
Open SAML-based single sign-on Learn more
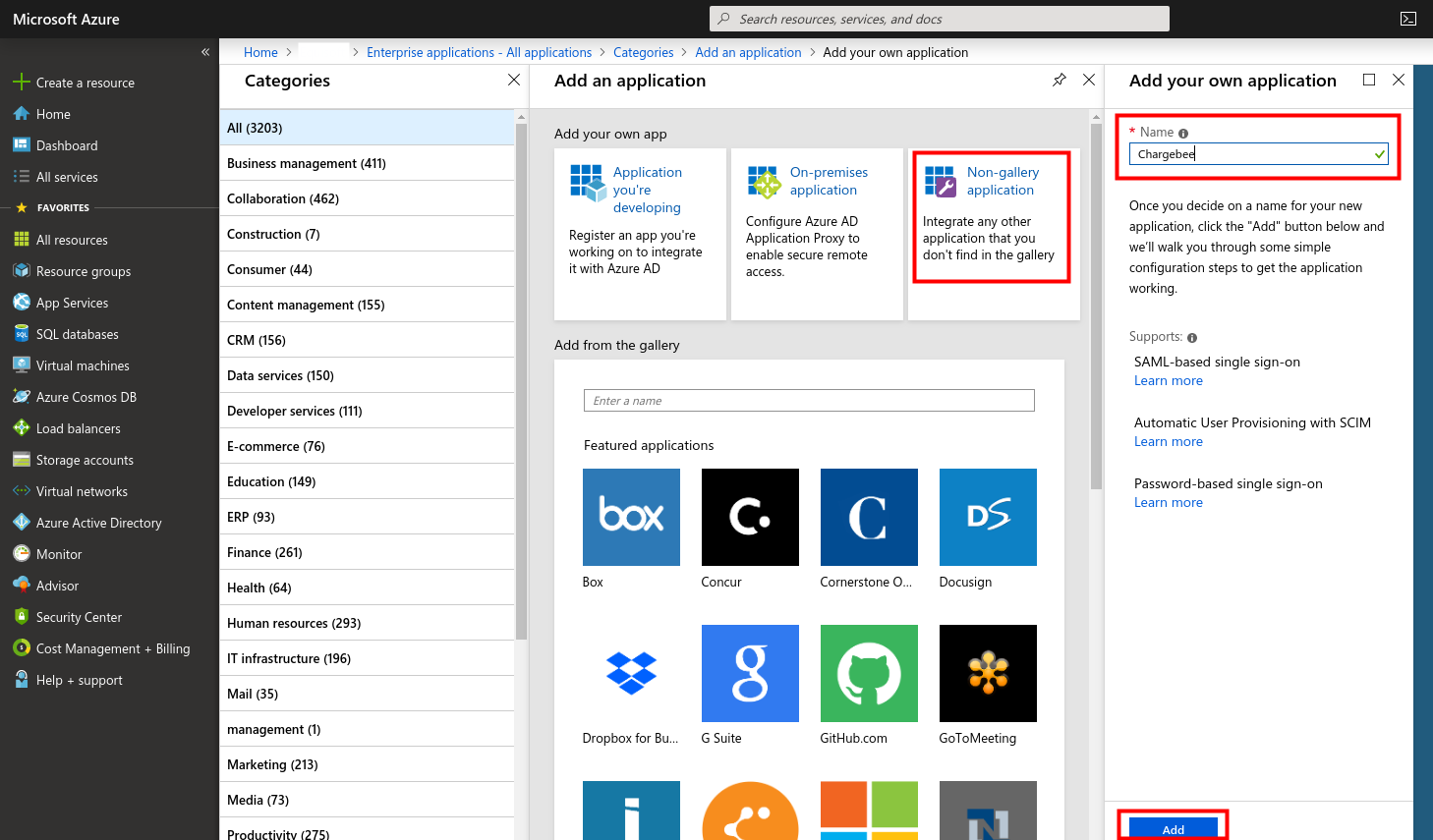(x=1168, y=380)
